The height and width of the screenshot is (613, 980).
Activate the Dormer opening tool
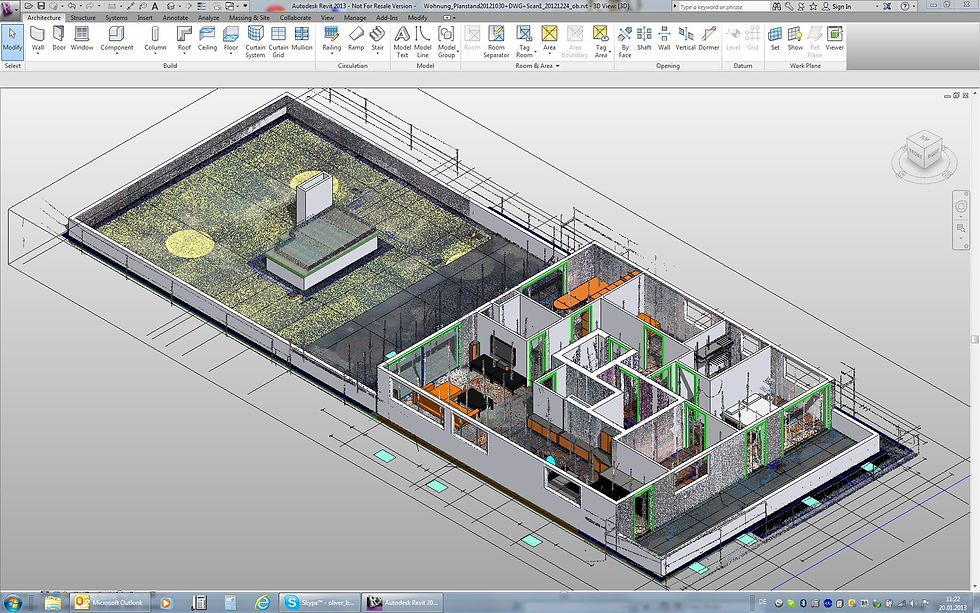pos(709,39)
